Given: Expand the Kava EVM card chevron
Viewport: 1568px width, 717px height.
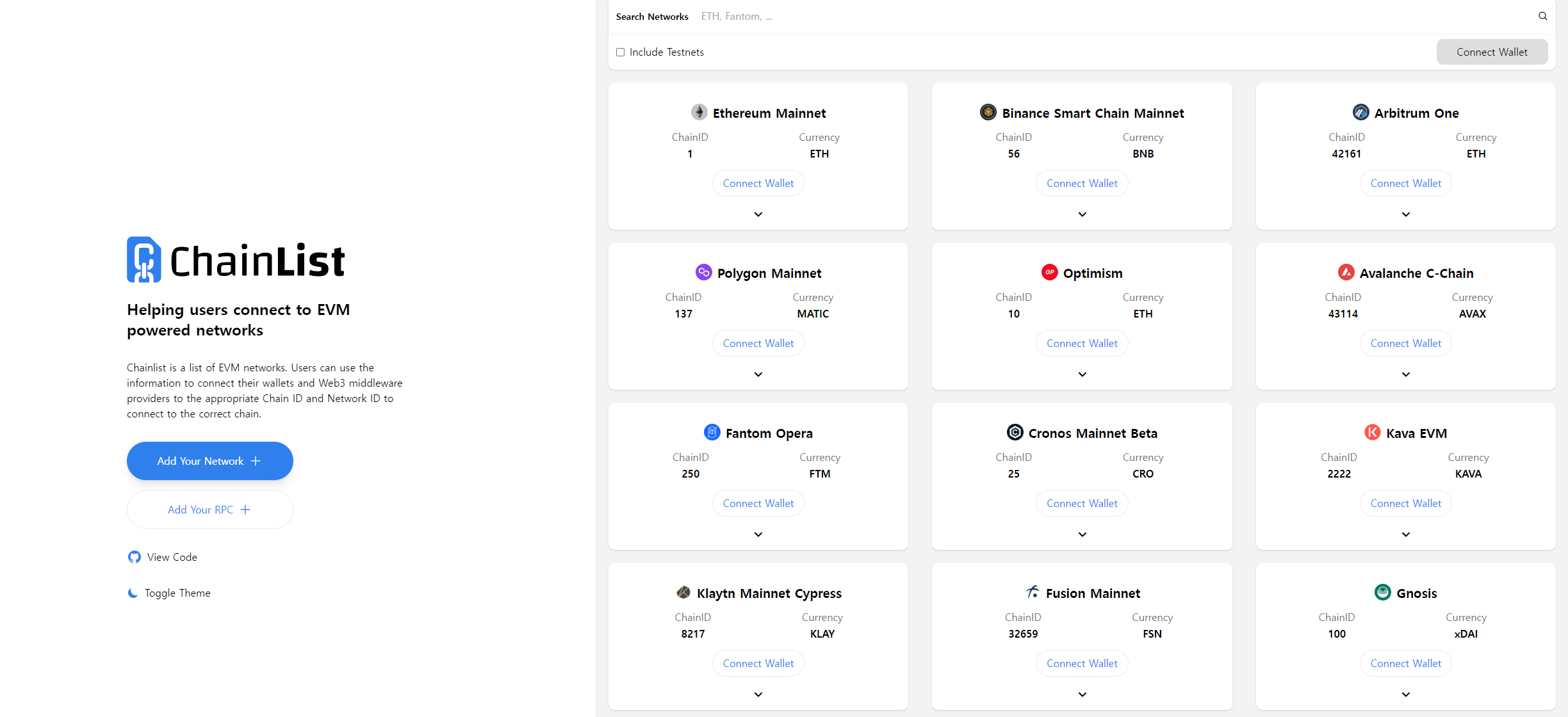Looking at the screenshot, I should [1406, 535].
